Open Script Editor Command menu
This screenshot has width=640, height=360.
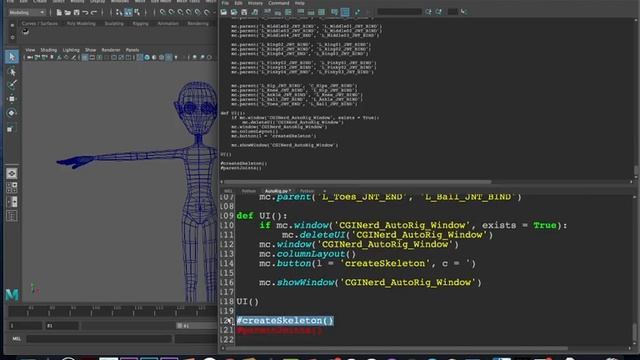pos(279,3)
